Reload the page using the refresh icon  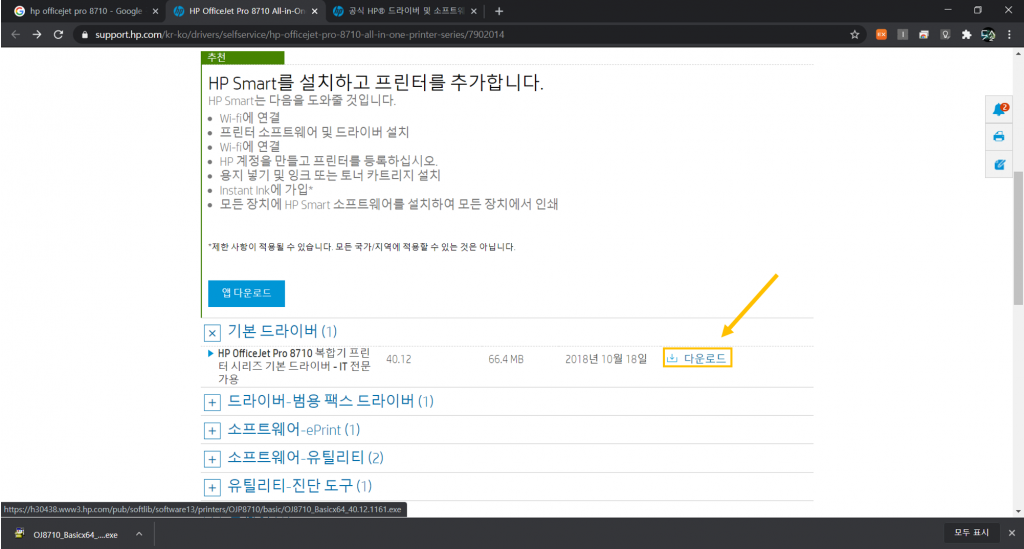click(x=59, y=34)
